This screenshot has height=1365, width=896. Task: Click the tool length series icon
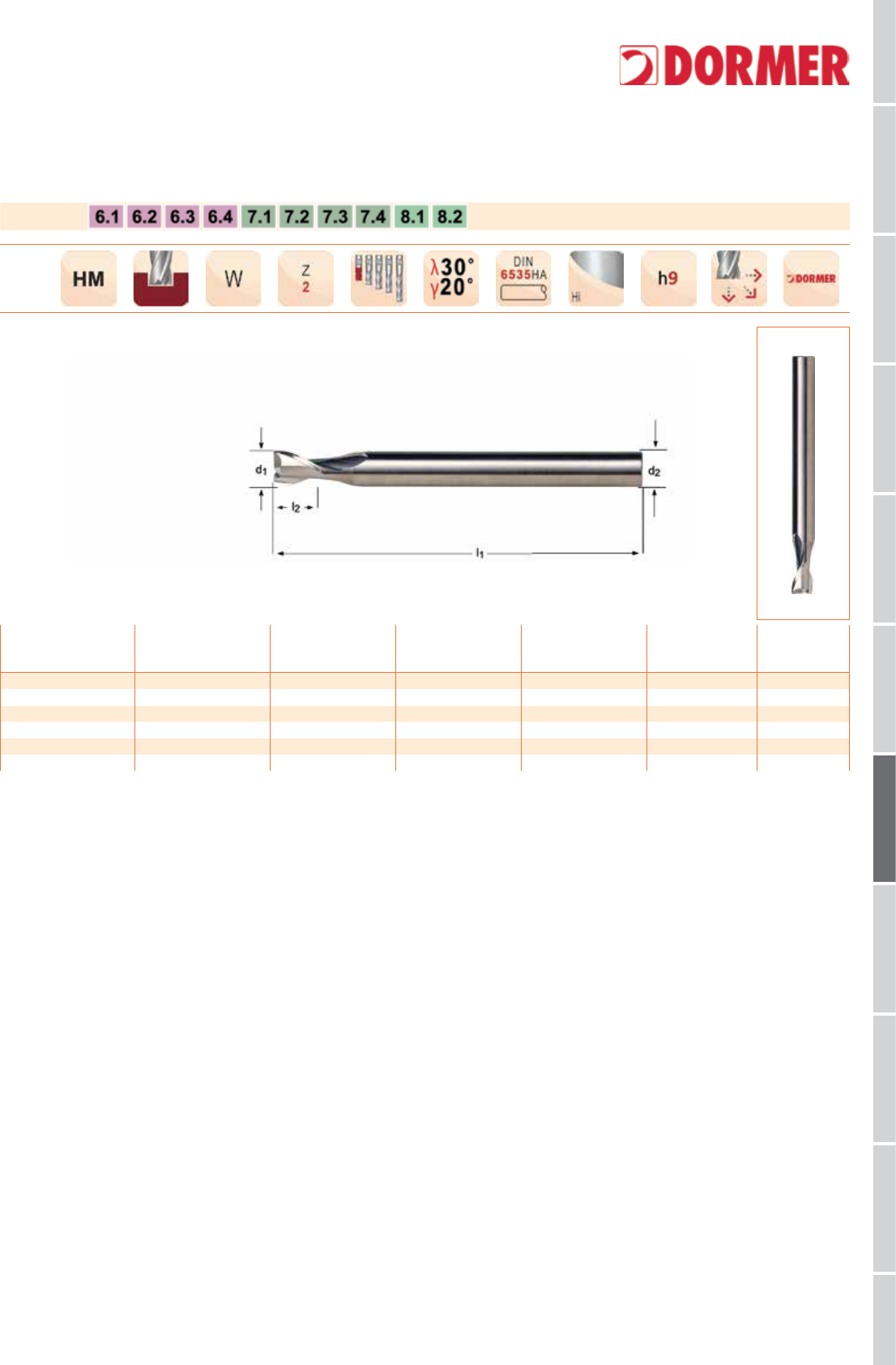378,279
